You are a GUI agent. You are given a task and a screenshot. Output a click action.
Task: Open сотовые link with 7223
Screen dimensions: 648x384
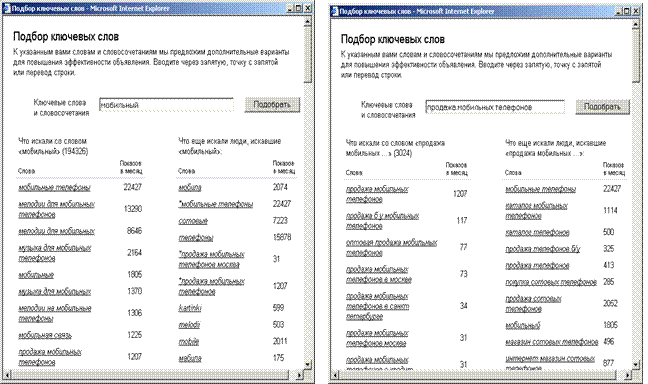[193, 221]
